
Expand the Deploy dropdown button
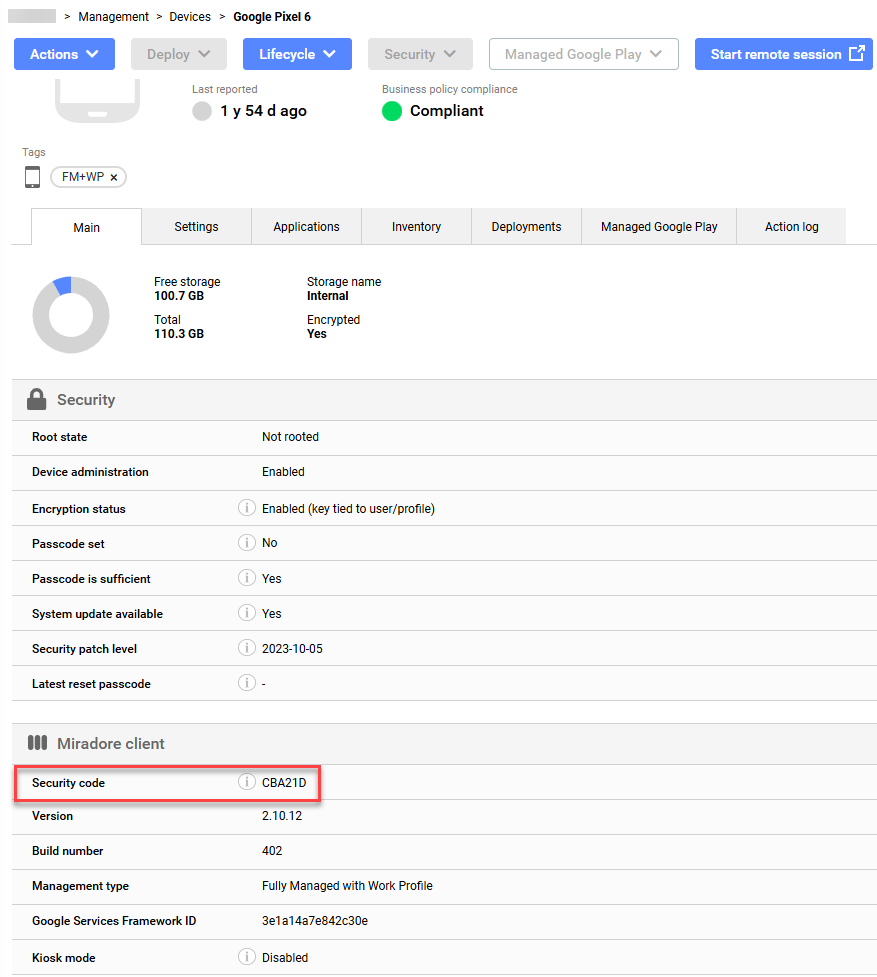click(x=179, y=54)
